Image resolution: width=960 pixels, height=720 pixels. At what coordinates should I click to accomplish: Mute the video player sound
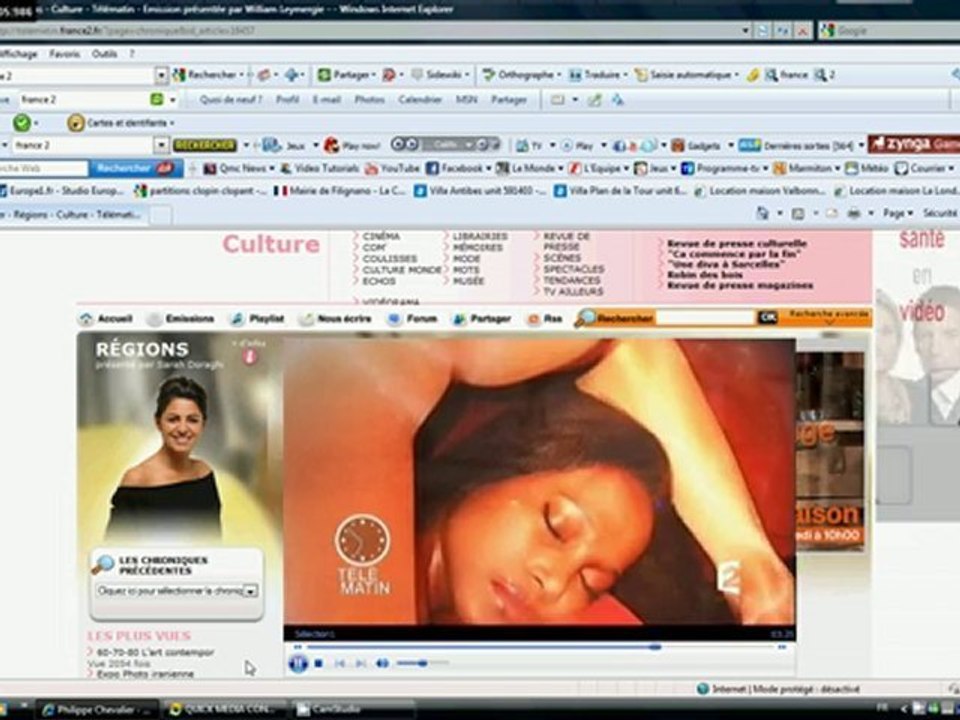click(x=382, y=663)
